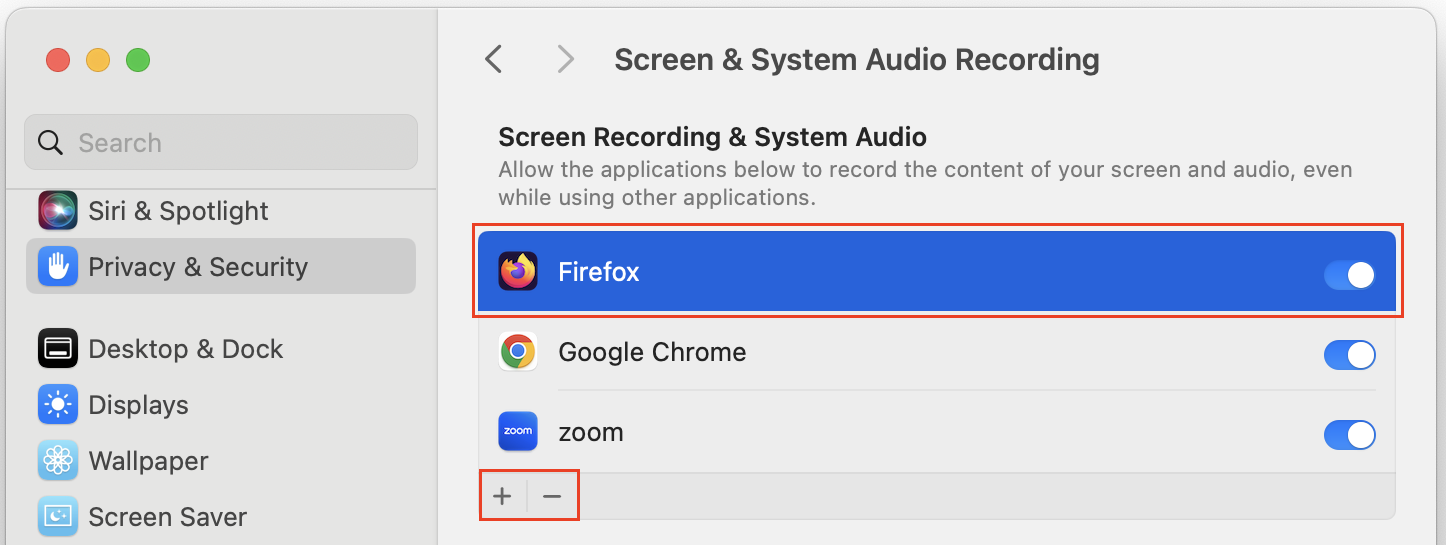Click the Desktop & Dock icon
The image size is (1446, 545).
[x=58, y=349]
